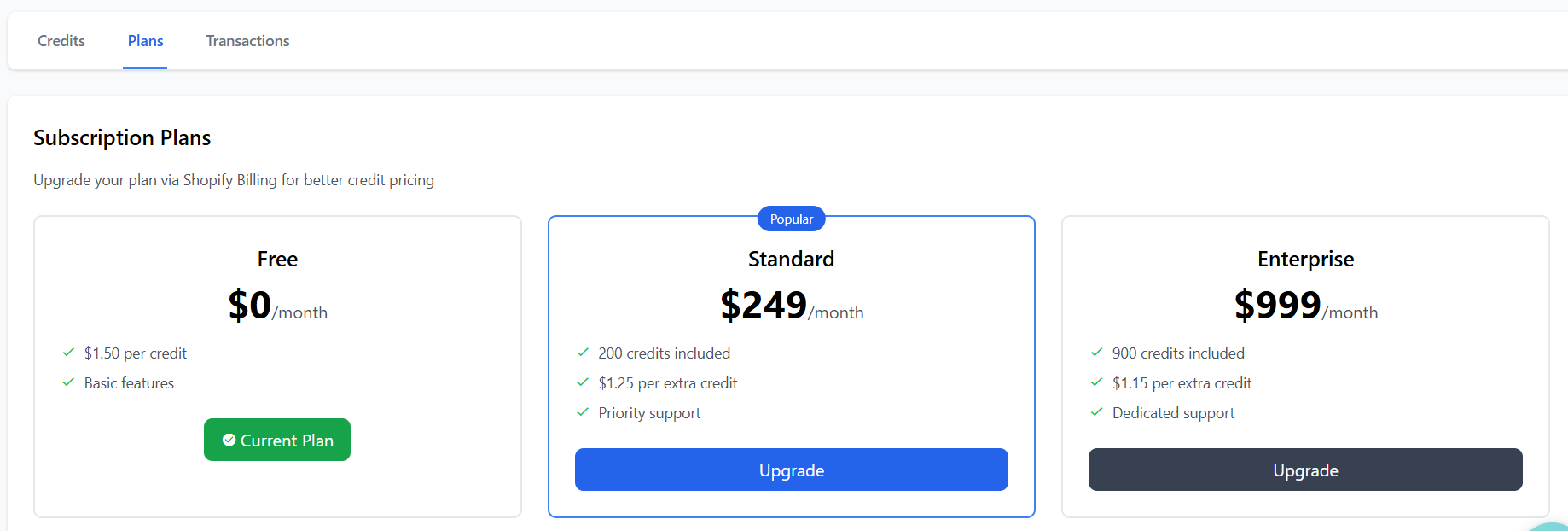Screen dimensions: 1568x531
Task: Click the Popular badge above Standard plan
Action: coord(791,219)
